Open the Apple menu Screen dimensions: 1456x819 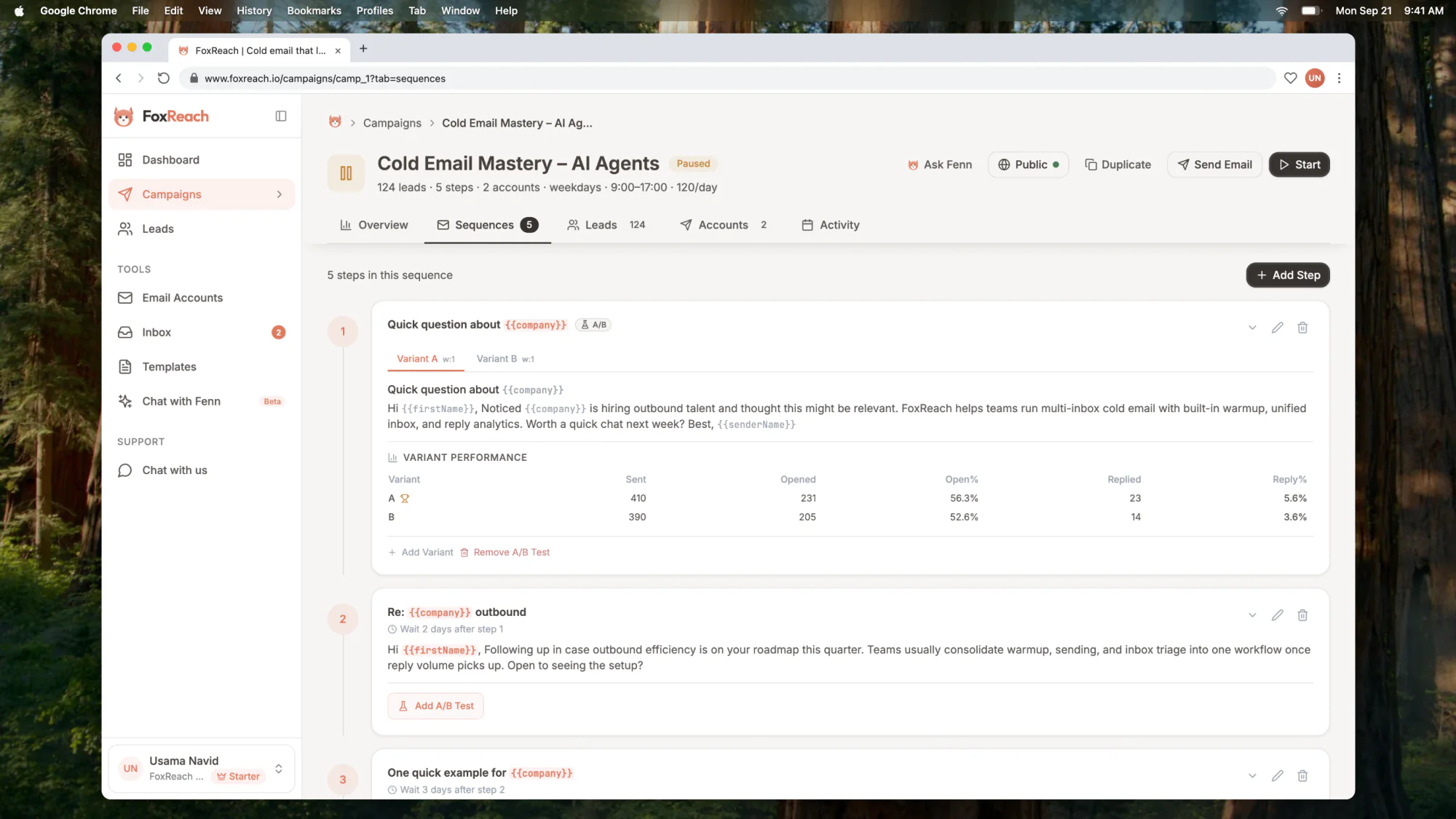pos(20,11)
